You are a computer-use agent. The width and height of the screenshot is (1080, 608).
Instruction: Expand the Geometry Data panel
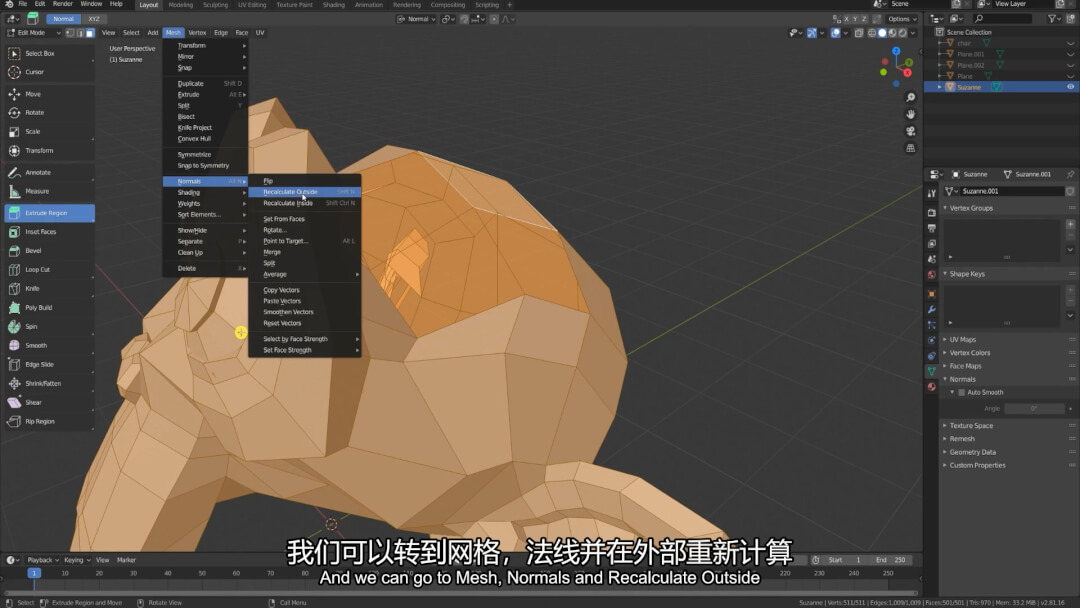pos(972,452)
